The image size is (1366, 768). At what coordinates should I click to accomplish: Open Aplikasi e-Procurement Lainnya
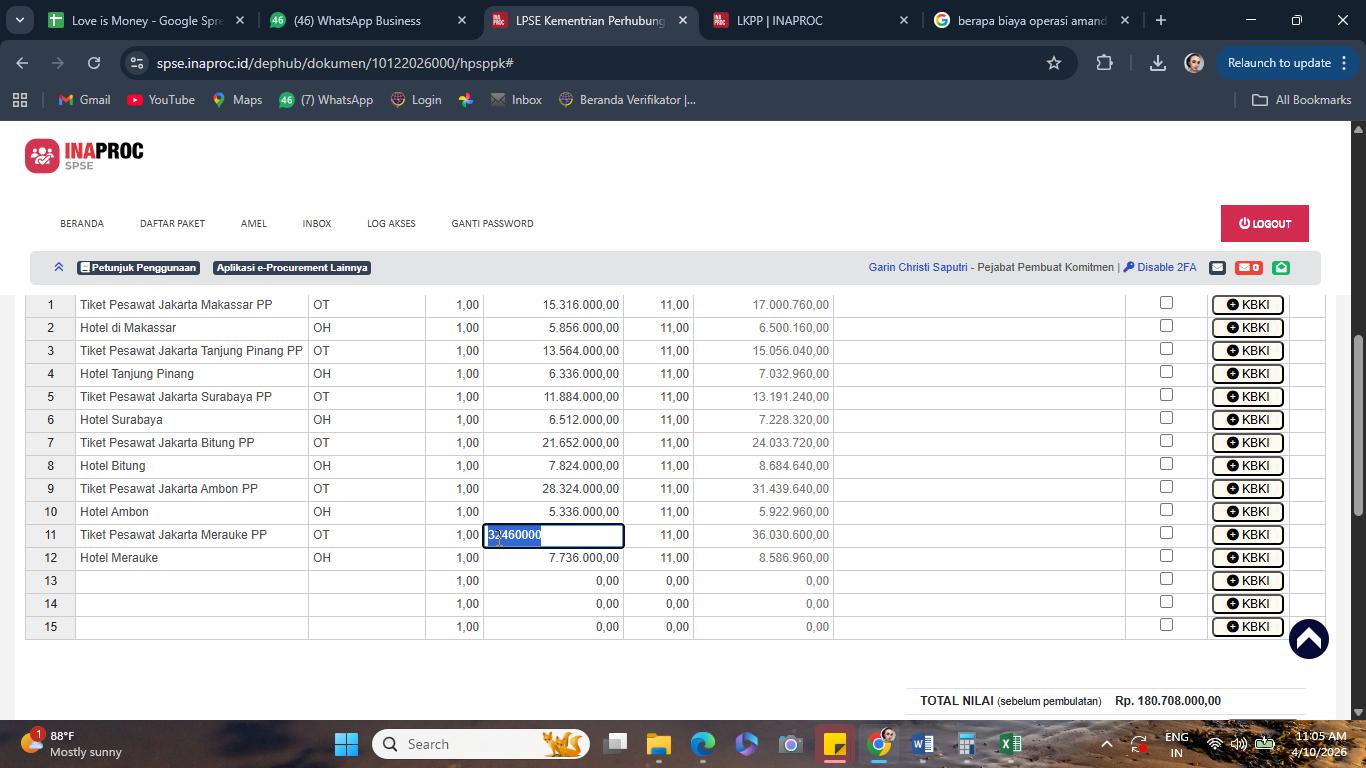point(292,267)
